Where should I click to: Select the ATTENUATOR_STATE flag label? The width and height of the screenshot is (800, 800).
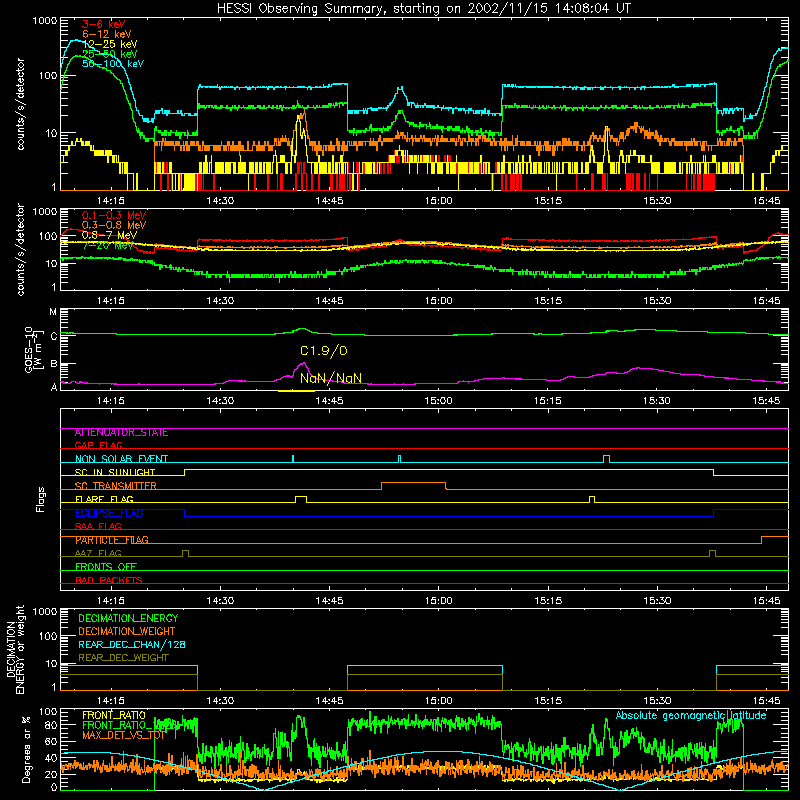pos(121,433)
